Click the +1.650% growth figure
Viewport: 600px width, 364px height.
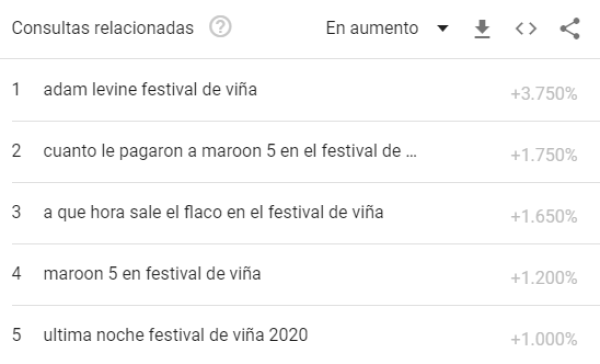[x=544, y=216]
